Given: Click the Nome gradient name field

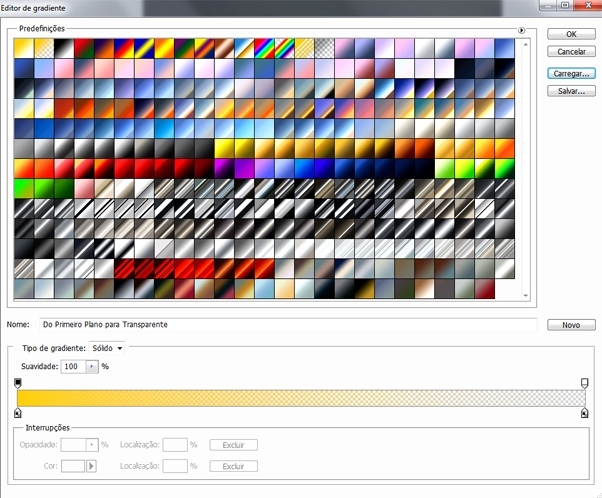Looking at the screenshot, I should click(288, 325).
